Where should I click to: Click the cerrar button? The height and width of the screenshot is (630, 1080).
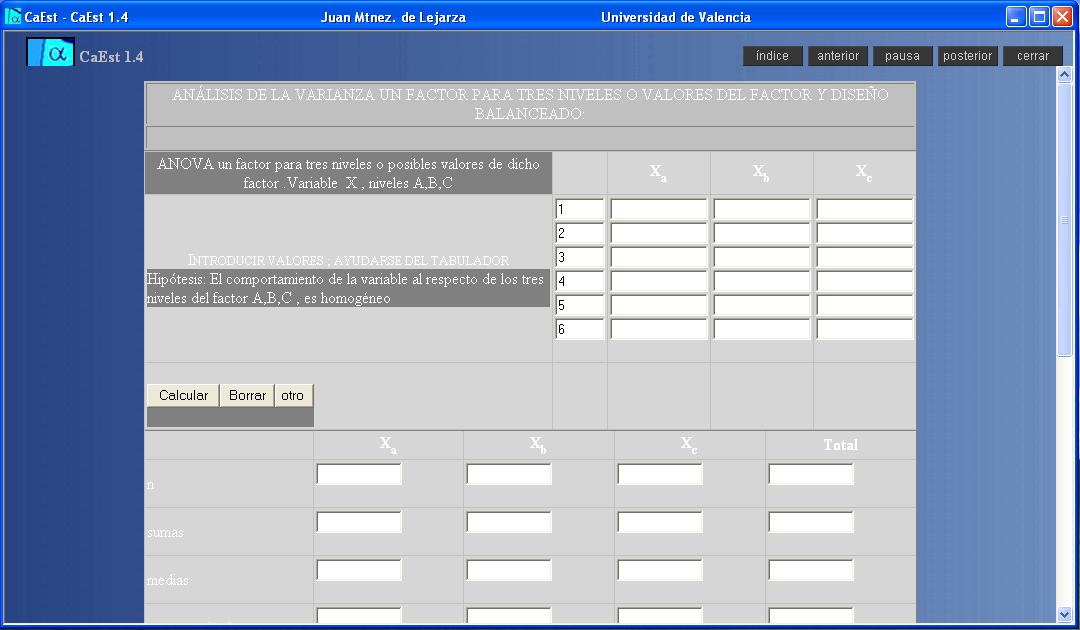(1032, 56)
